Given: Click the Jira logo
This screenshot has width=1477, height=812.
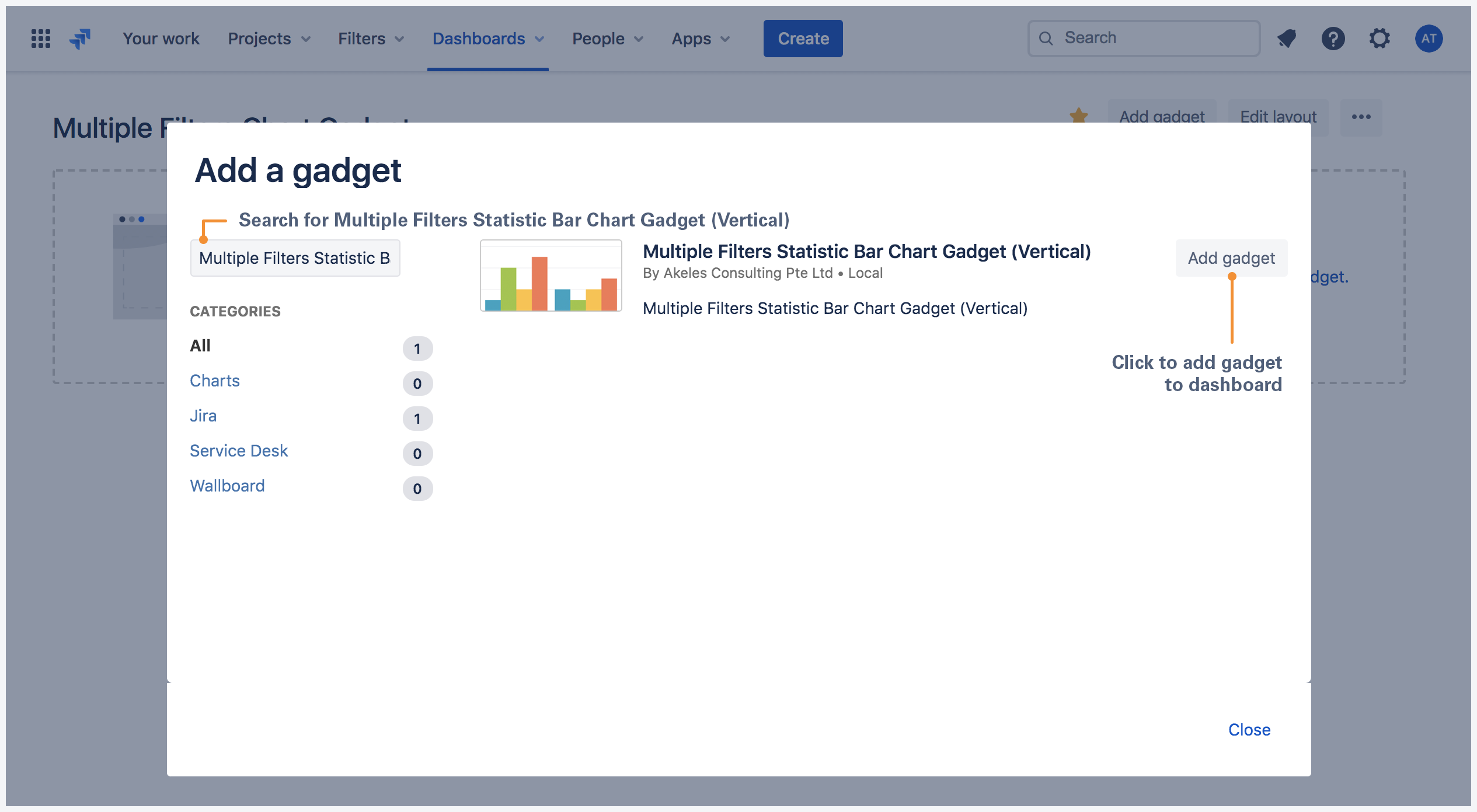Looking at the screenshot, I should point(81,38).
